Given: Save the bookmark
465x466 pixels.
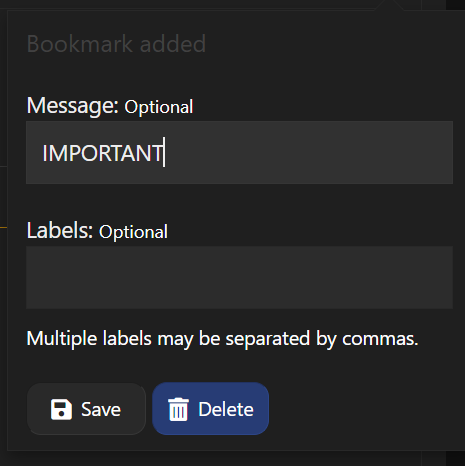Looking at the screenshot, I should 86,409.
